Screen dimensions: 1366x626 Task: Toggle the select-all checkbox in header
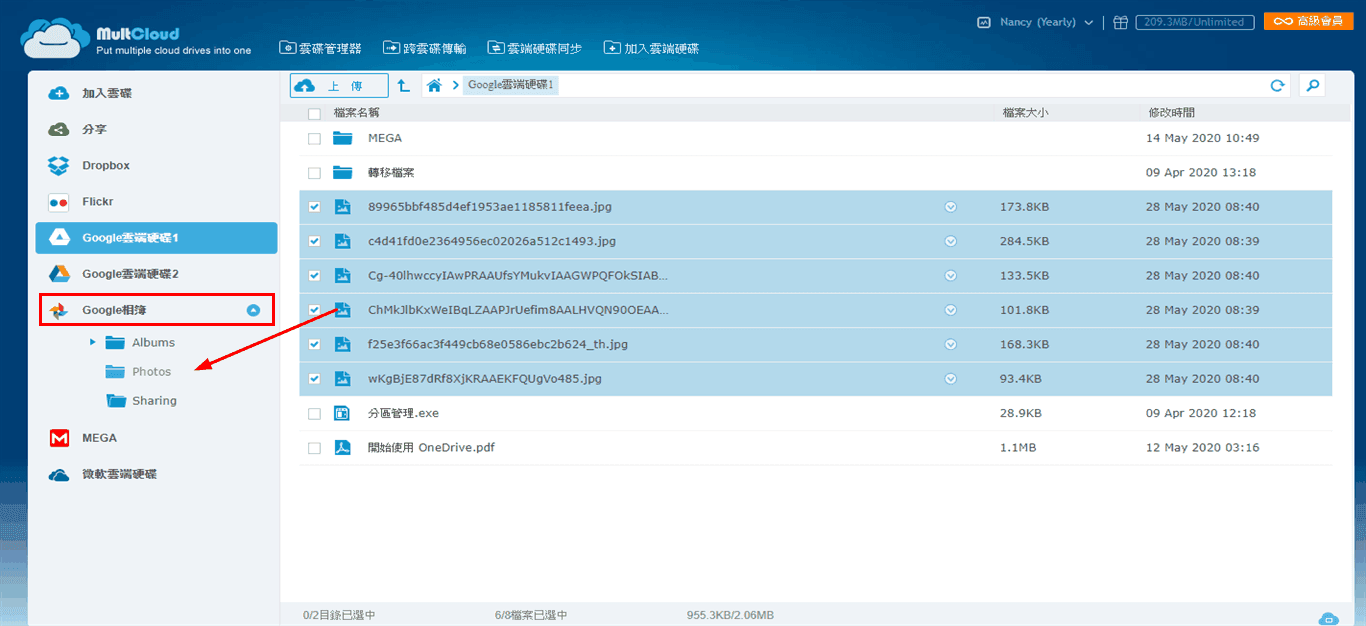[315, 114]
